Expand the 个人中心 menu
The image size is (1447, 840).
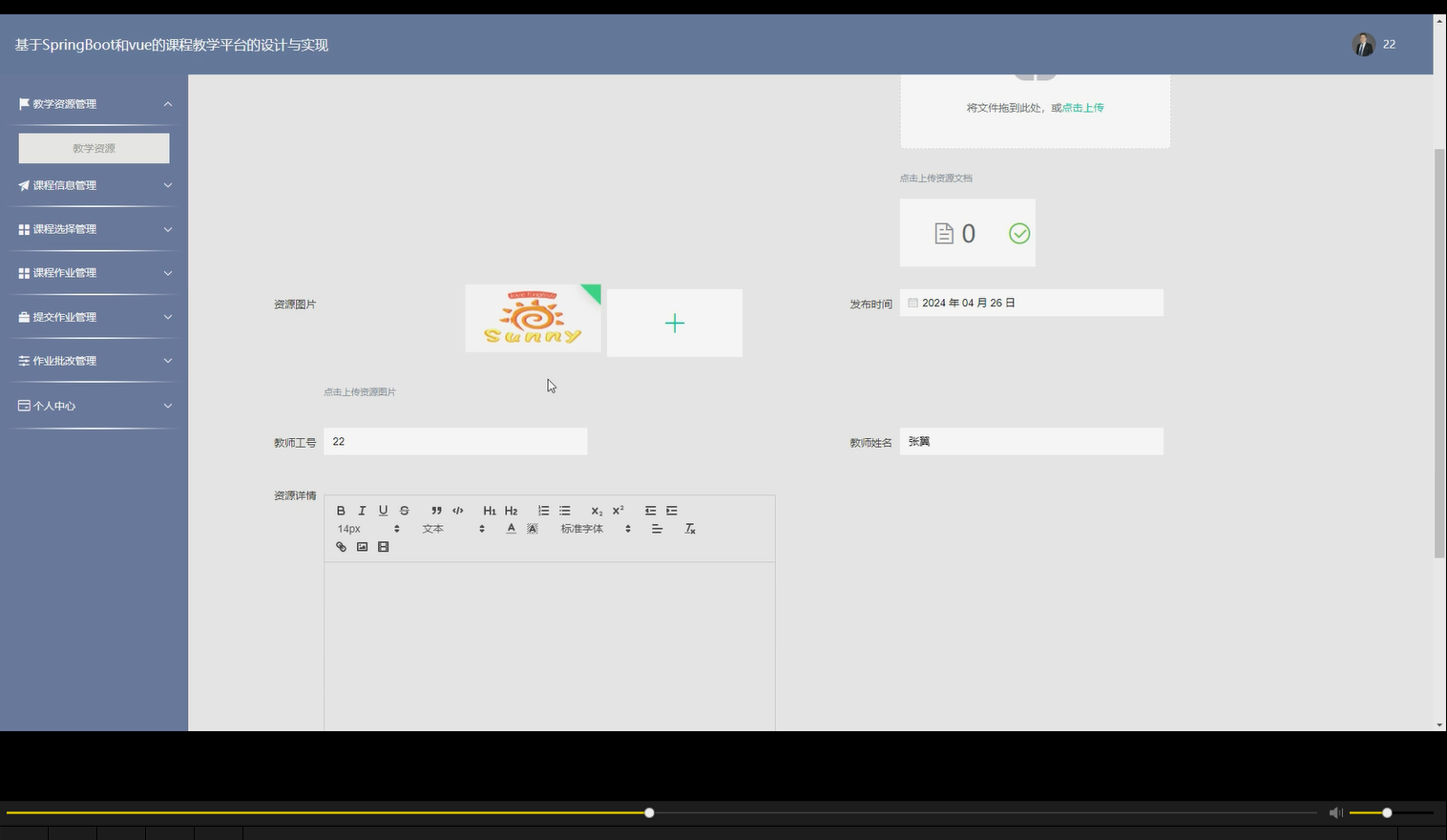coord(94,406)
